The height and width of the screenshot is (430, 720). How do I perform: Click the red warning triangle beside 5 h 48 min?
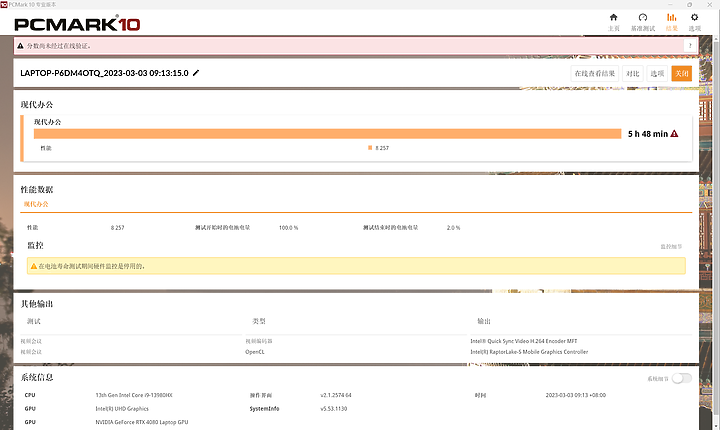(x=674, y=134)
